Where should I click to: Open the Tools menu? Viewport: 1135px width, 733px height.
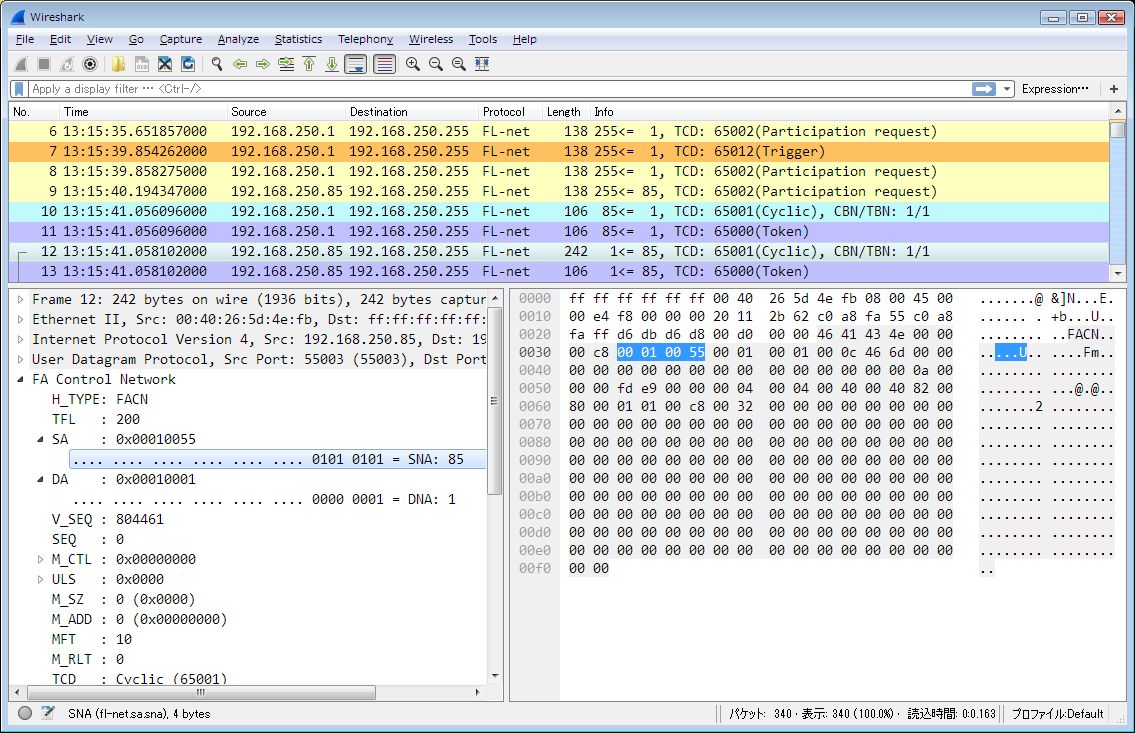(x=483, y=39)
